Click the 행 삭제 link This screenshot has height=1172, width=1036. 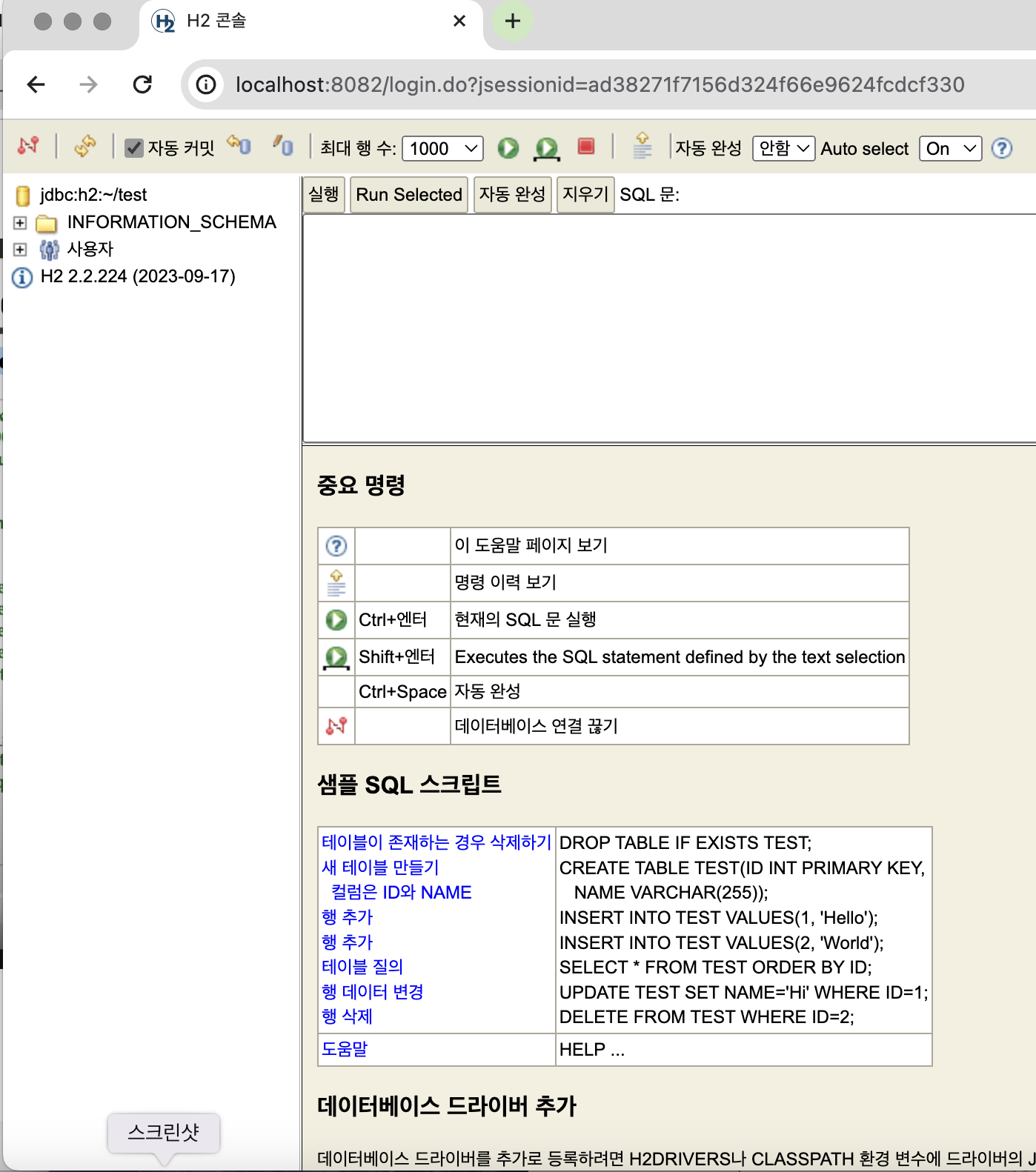coord(347,1016)
